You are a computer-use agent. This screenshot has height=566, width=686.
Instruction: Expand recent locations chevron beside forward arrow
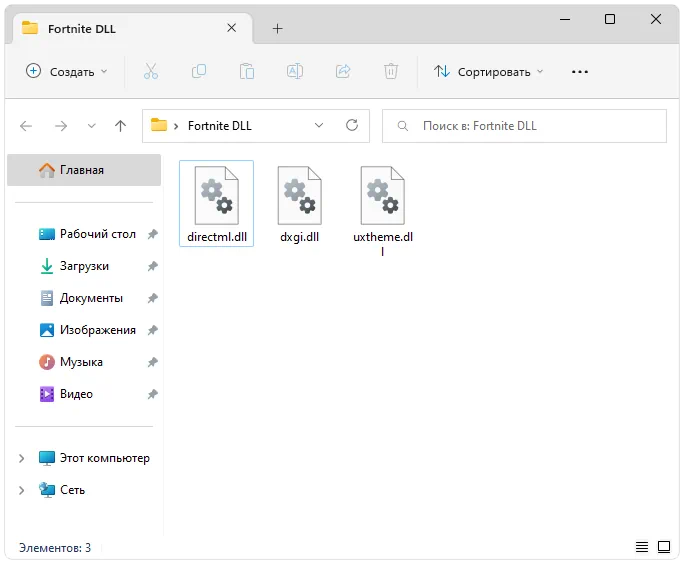91,126
